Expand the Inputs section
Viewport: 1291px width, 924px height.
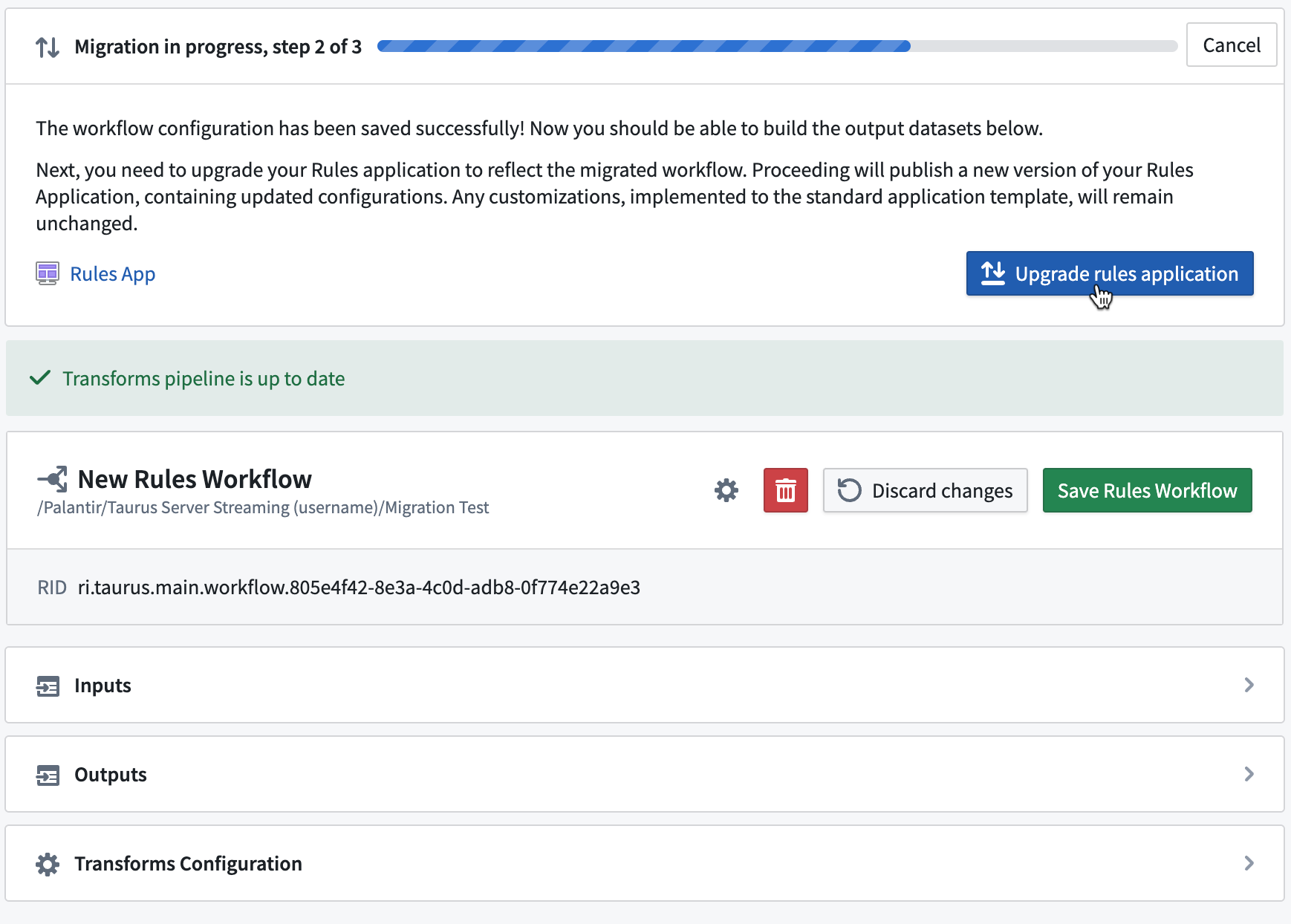[x=645, y=685]
